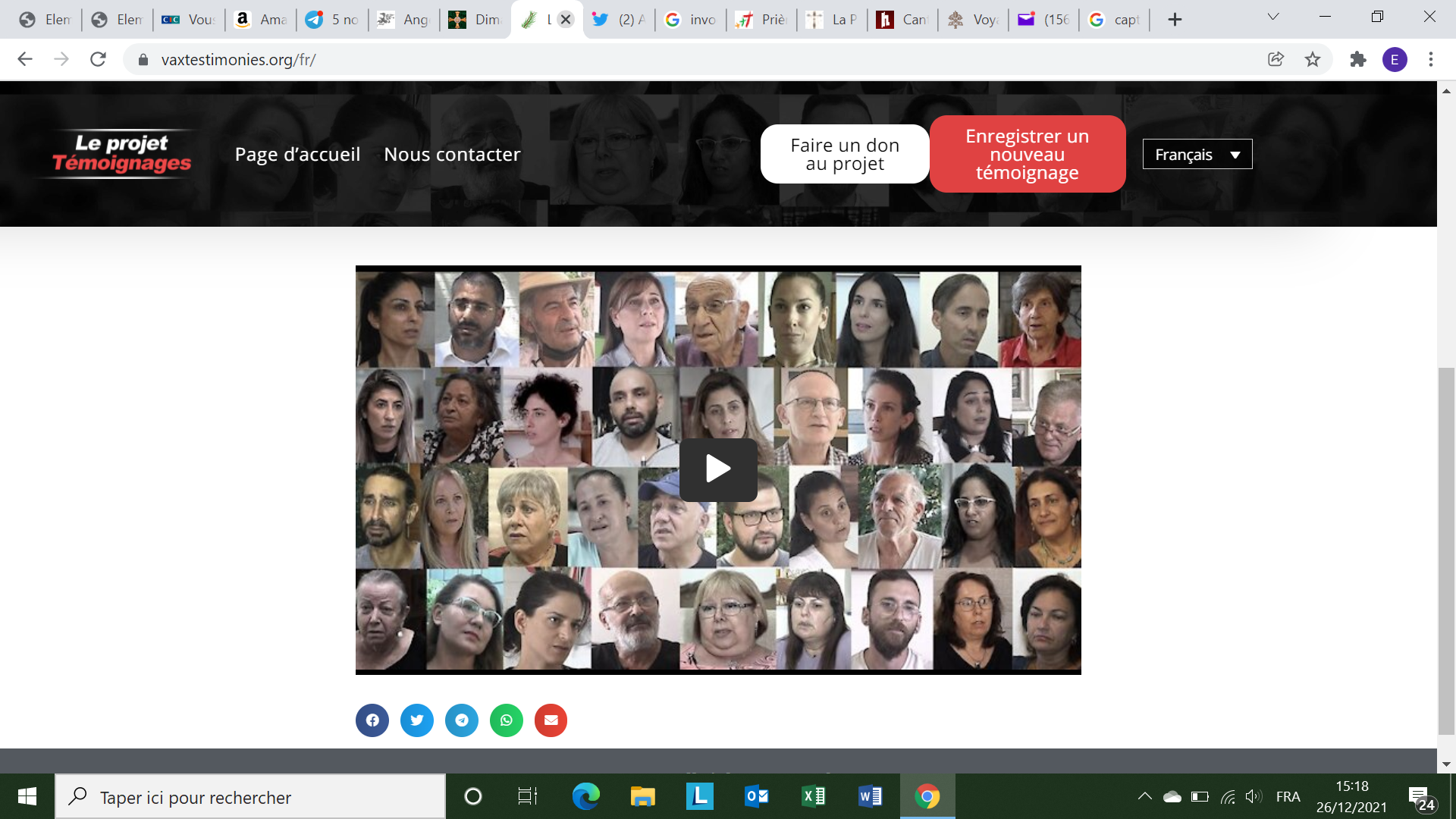Screen dimensions: 1456x819
Task: Share via the Telegram icon
Action: (461, 720)
